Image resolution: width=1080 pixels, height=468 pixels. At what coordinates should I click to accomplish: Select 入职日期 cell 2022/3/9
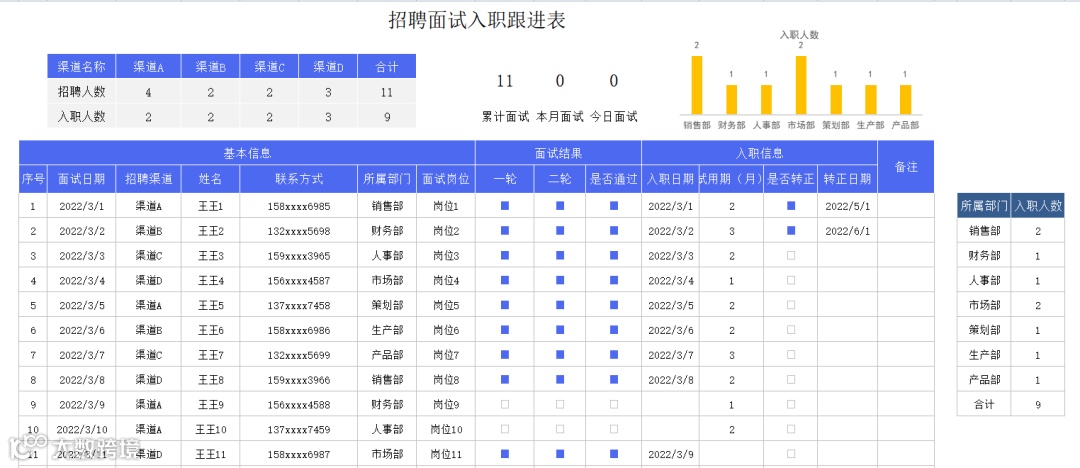click(x=671, y=454)
